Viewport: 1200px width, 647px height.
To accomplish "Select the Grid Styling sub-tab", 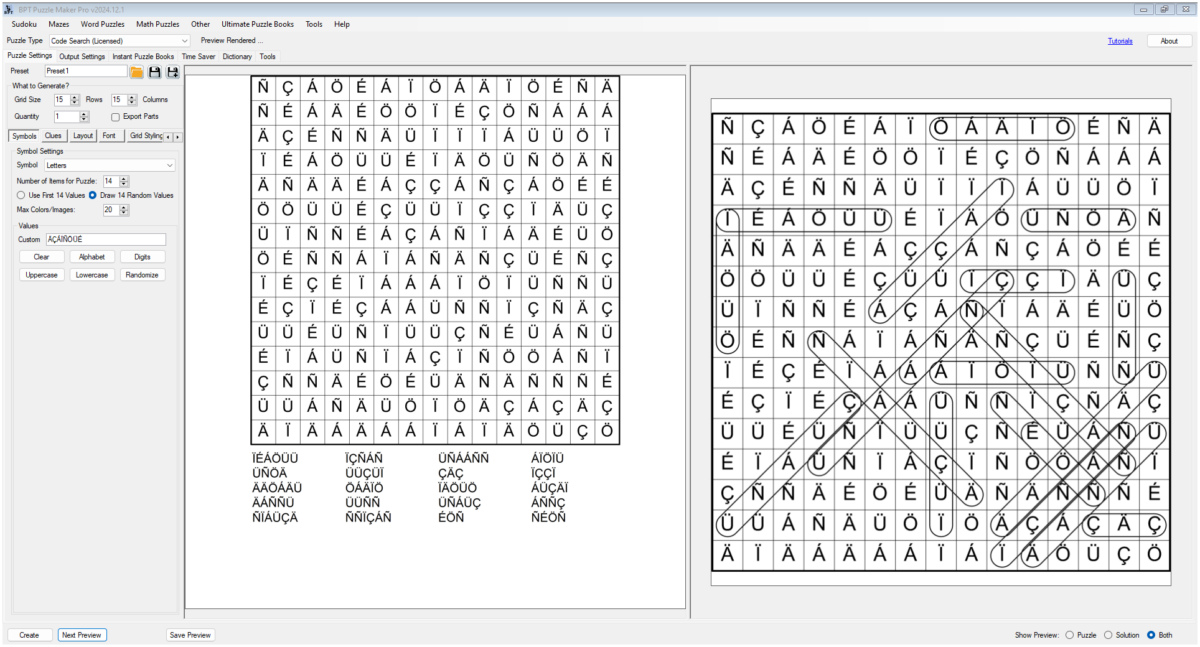I will pyautogui.click(x=145, y=135).
